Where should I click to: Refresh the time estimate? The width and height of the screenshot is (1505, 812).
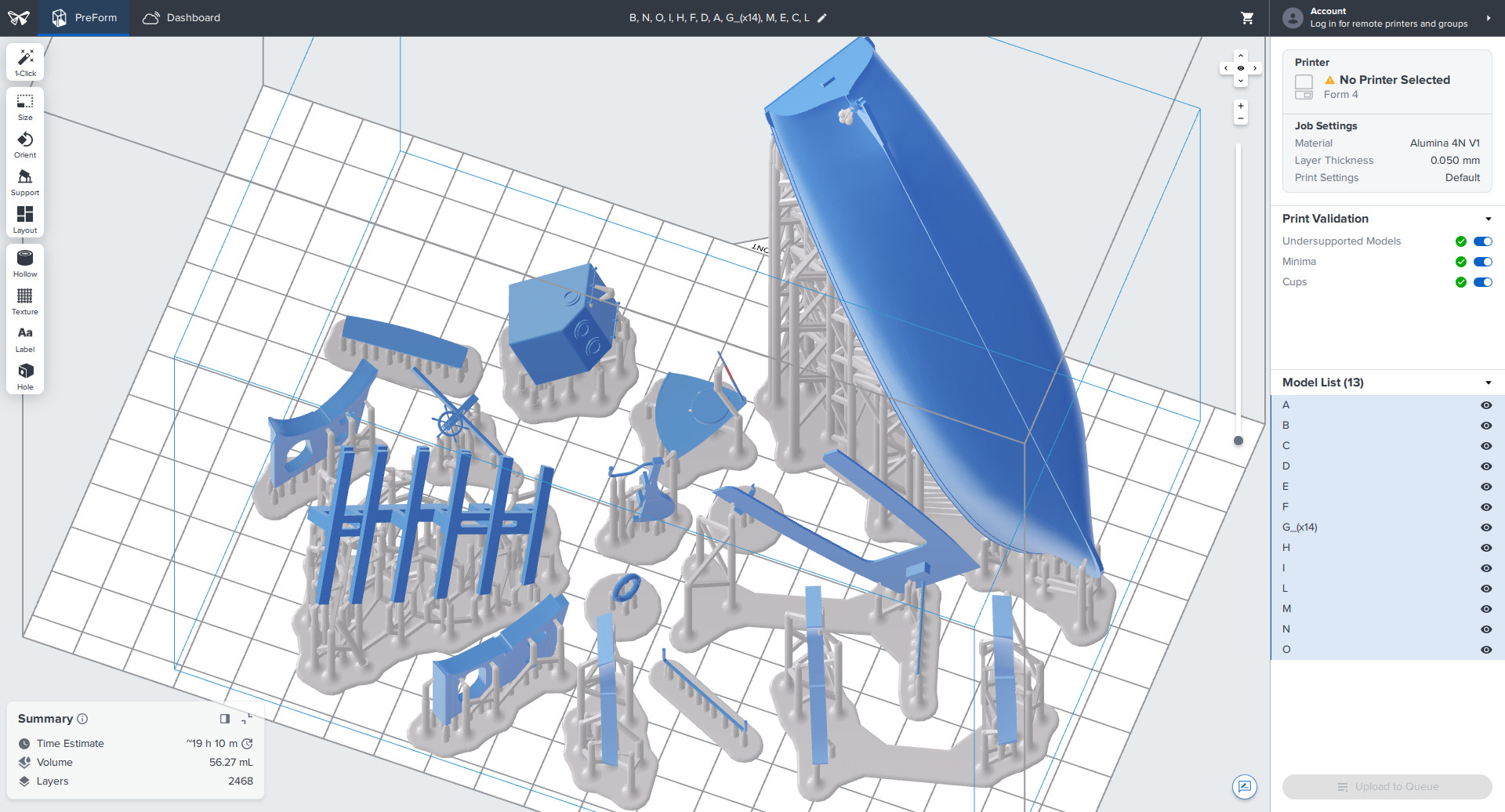pyautogui.click(x=248, y=743)
